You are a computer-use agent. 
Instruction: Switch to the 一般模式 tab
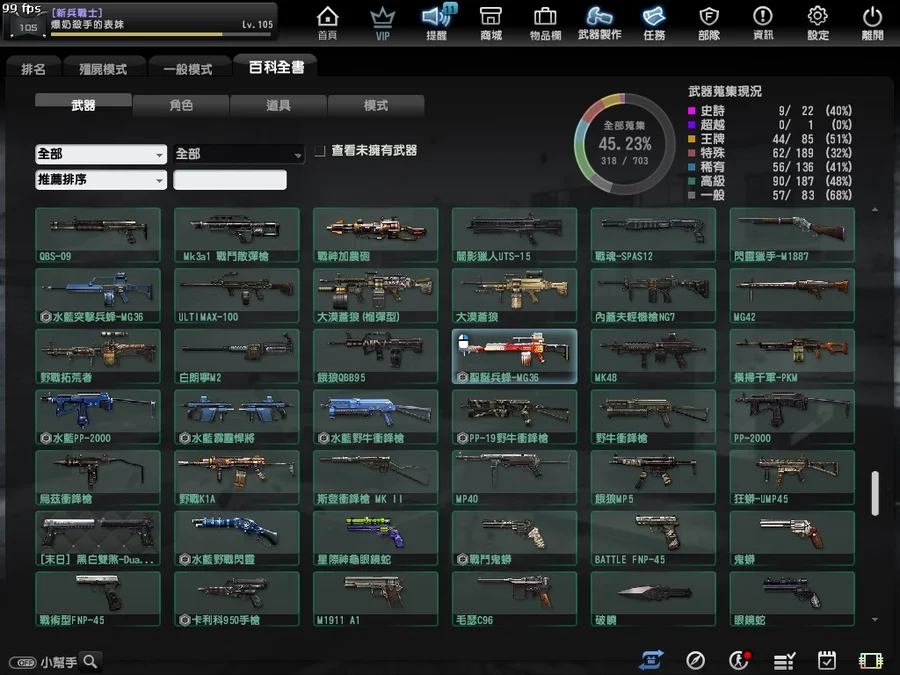point(188,69)
